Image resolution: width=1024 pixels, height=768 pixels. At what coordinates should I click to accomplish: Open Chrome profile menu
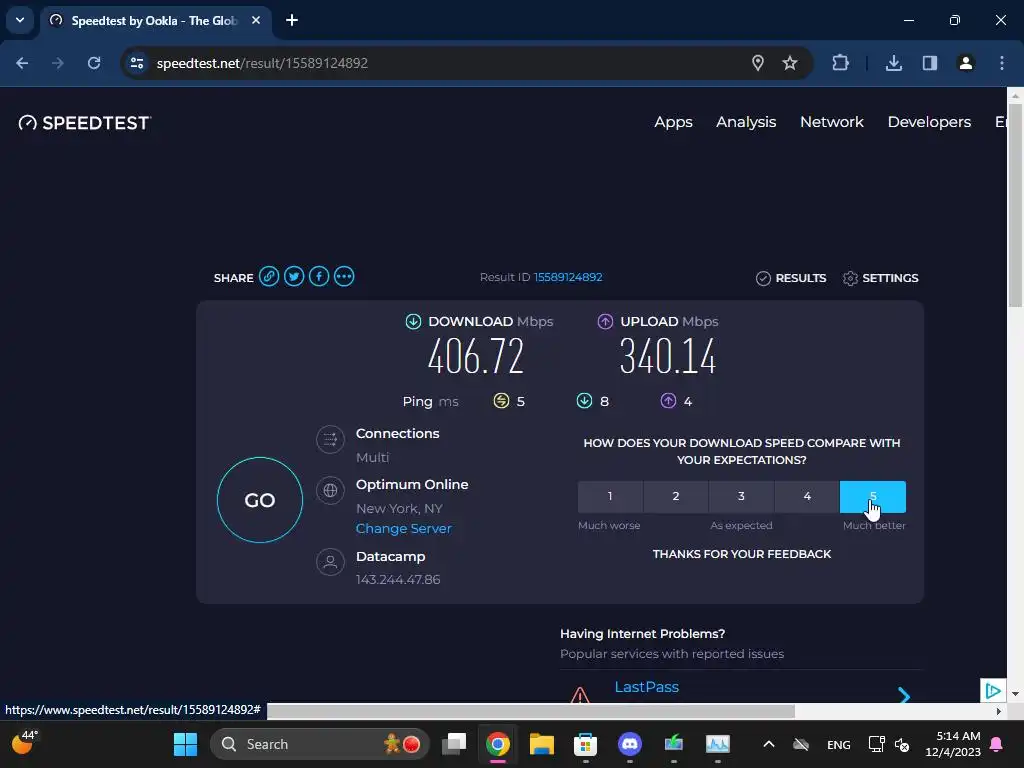click(965, 63)
